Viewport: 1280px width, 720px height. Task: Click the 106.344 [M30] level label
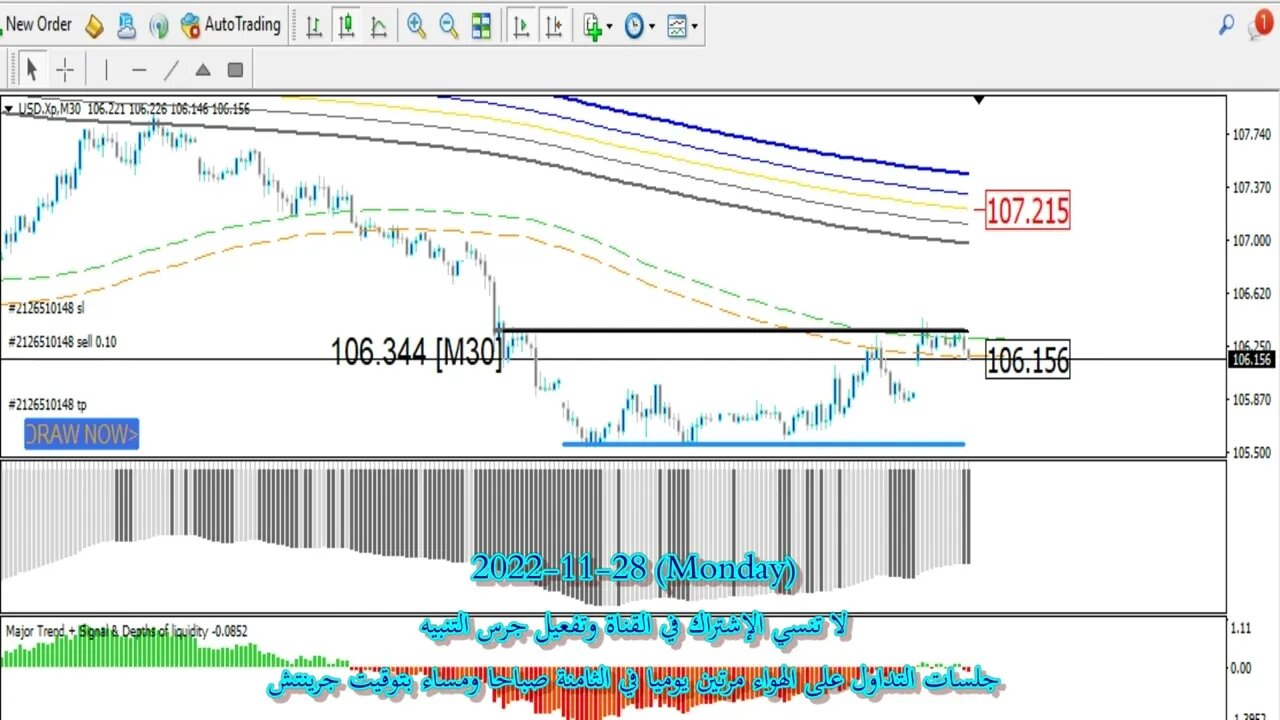coord(416,351)
